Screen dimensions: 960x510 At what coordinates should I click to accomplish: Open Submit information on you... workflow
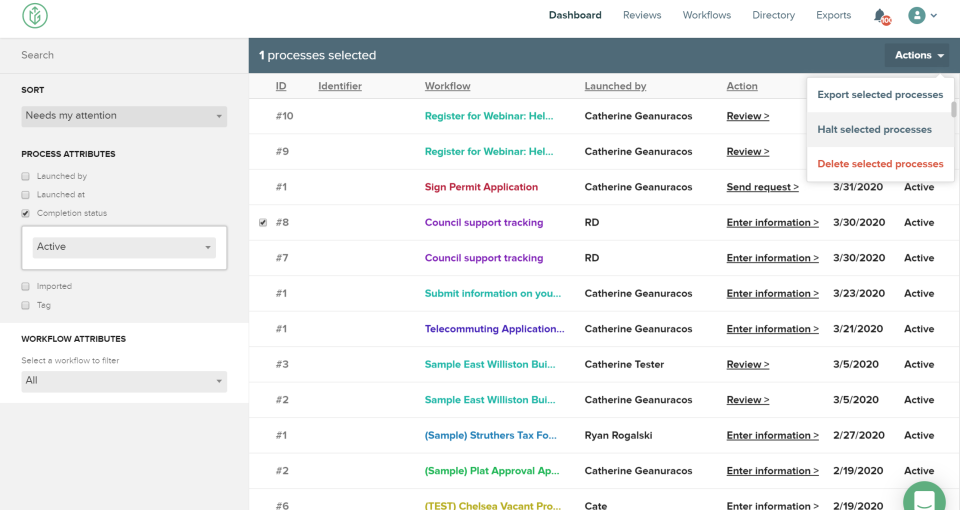point(493,294)
